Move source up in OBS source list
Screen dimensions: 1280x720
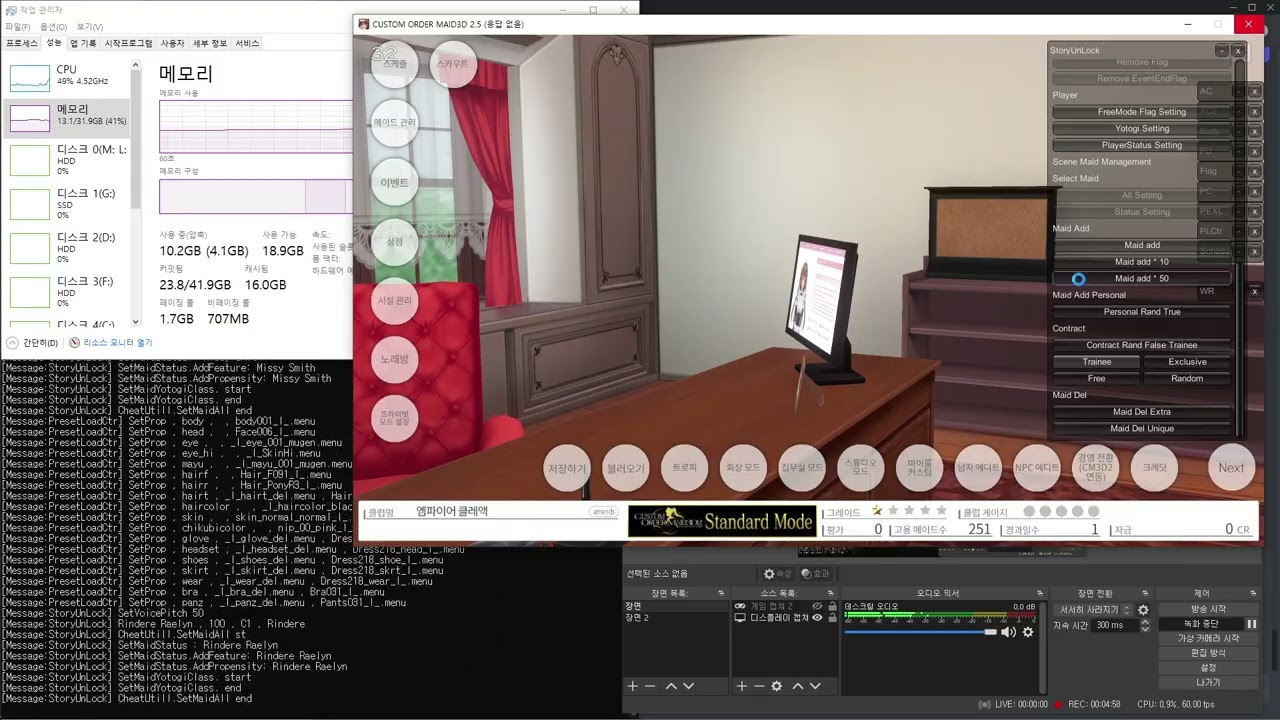point(798,686)
